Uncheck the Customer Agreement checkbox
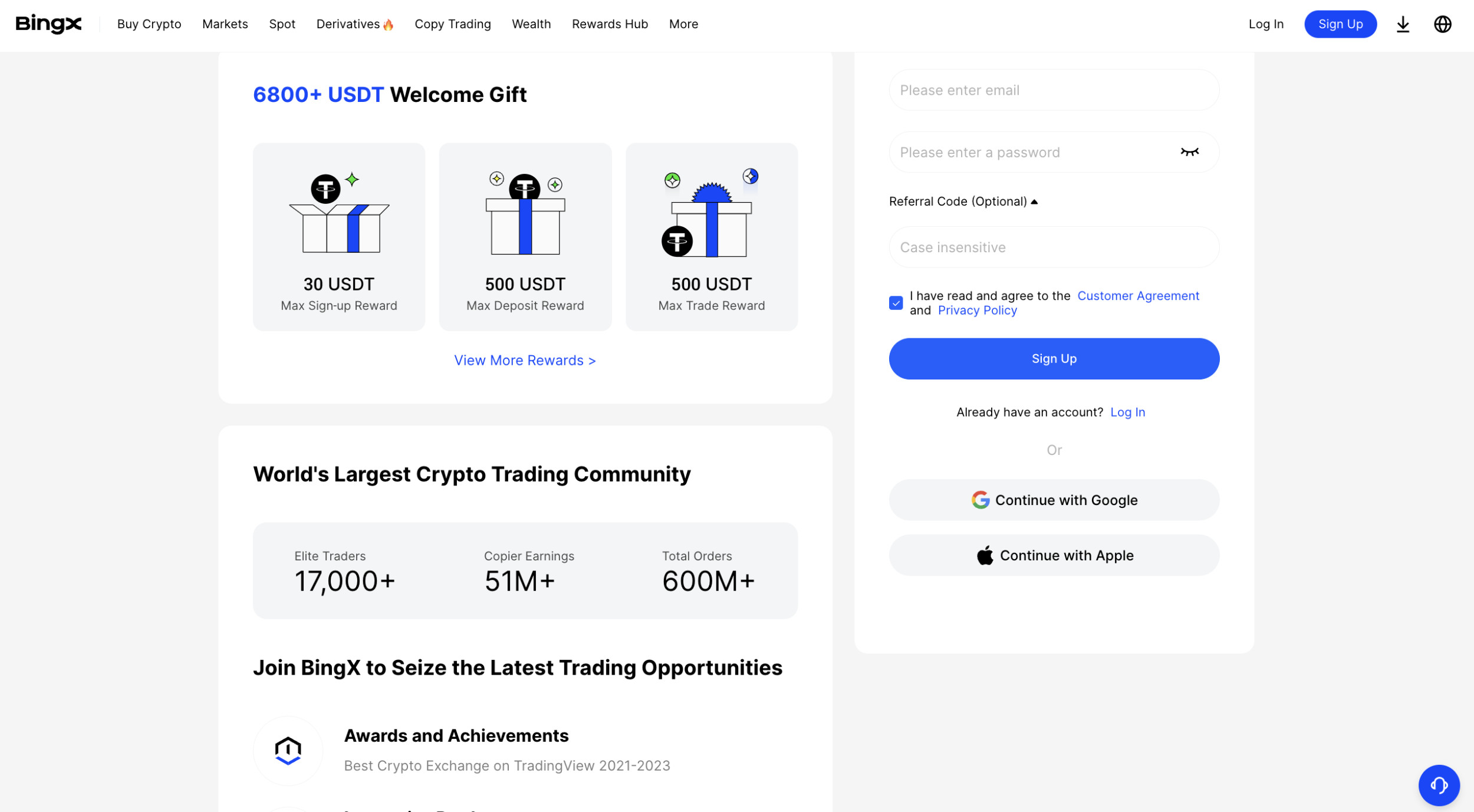 896,303
